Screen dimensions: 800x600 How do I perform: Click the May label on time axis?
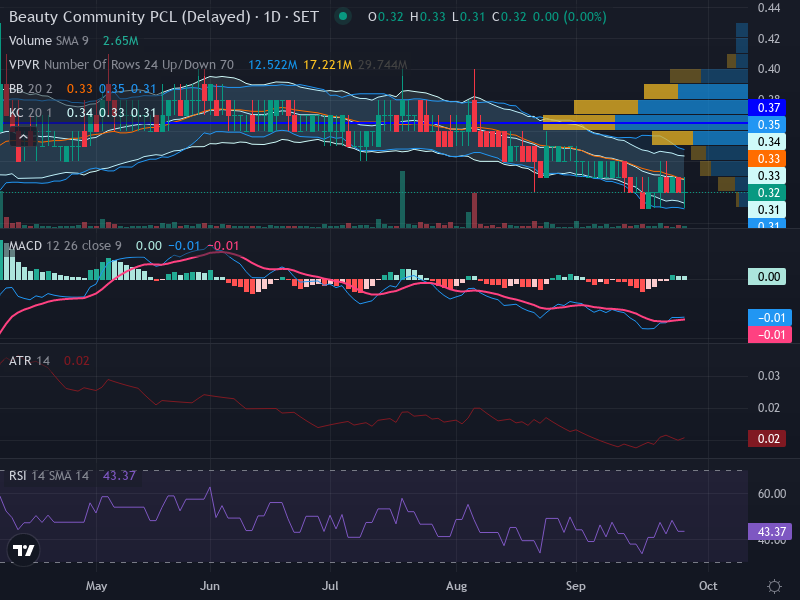(96, 586)
